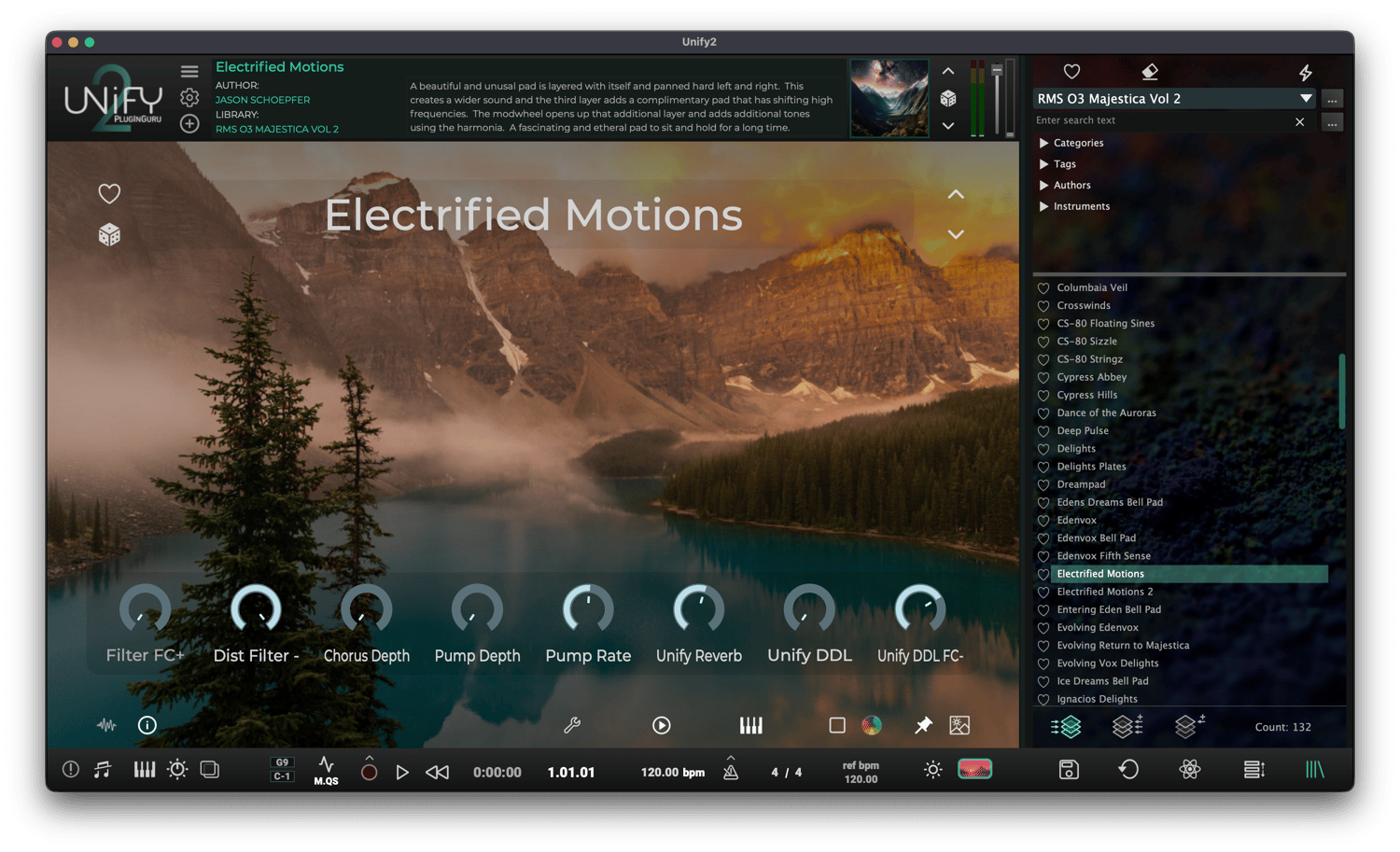Click the dial icon next to the overlapping squares
The height and width of the screenshot is (852, 1400).
pyautogui.click(x=177, y=770)
